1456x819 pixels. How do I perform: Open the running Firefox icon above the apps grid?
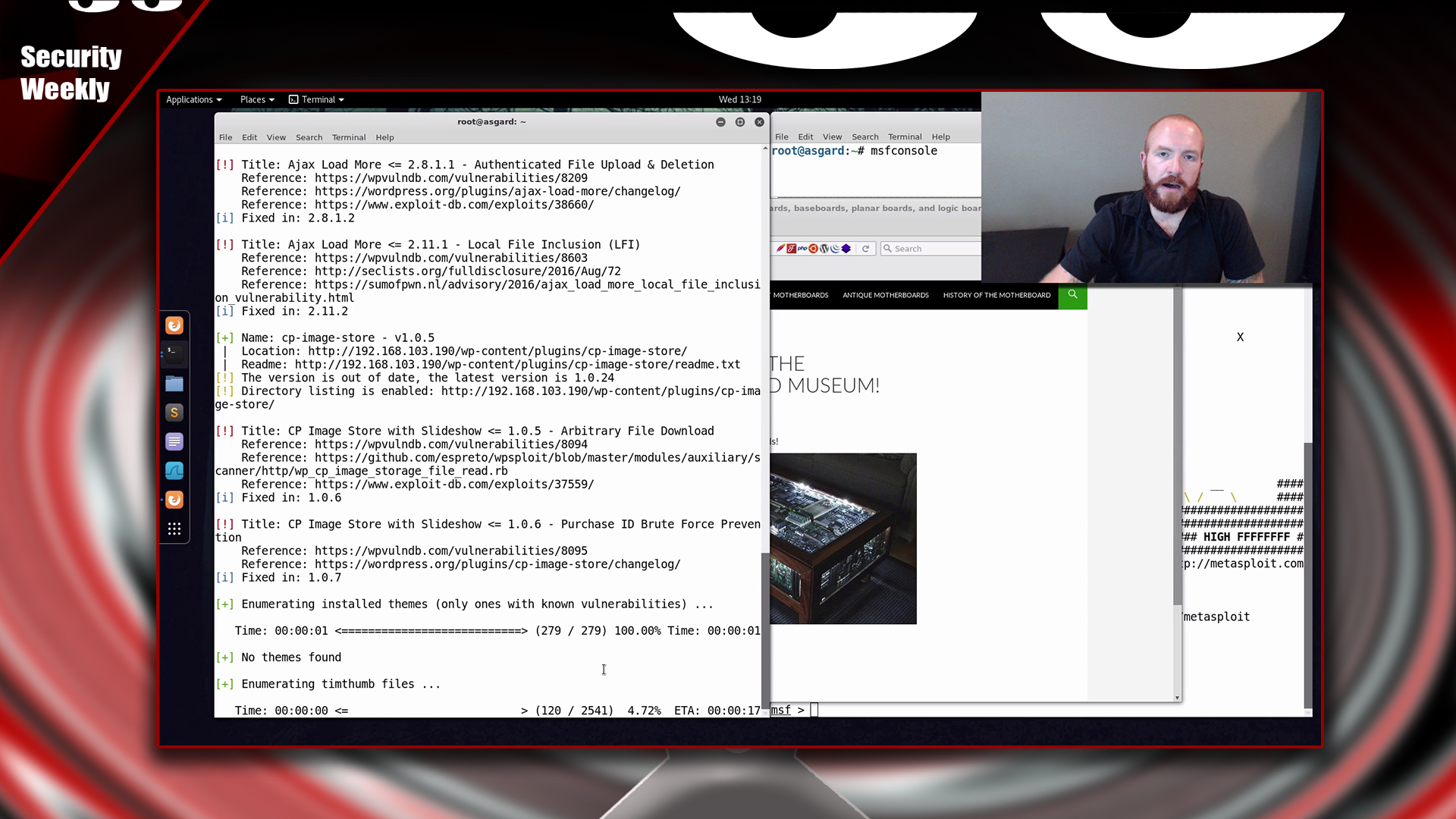174,500
